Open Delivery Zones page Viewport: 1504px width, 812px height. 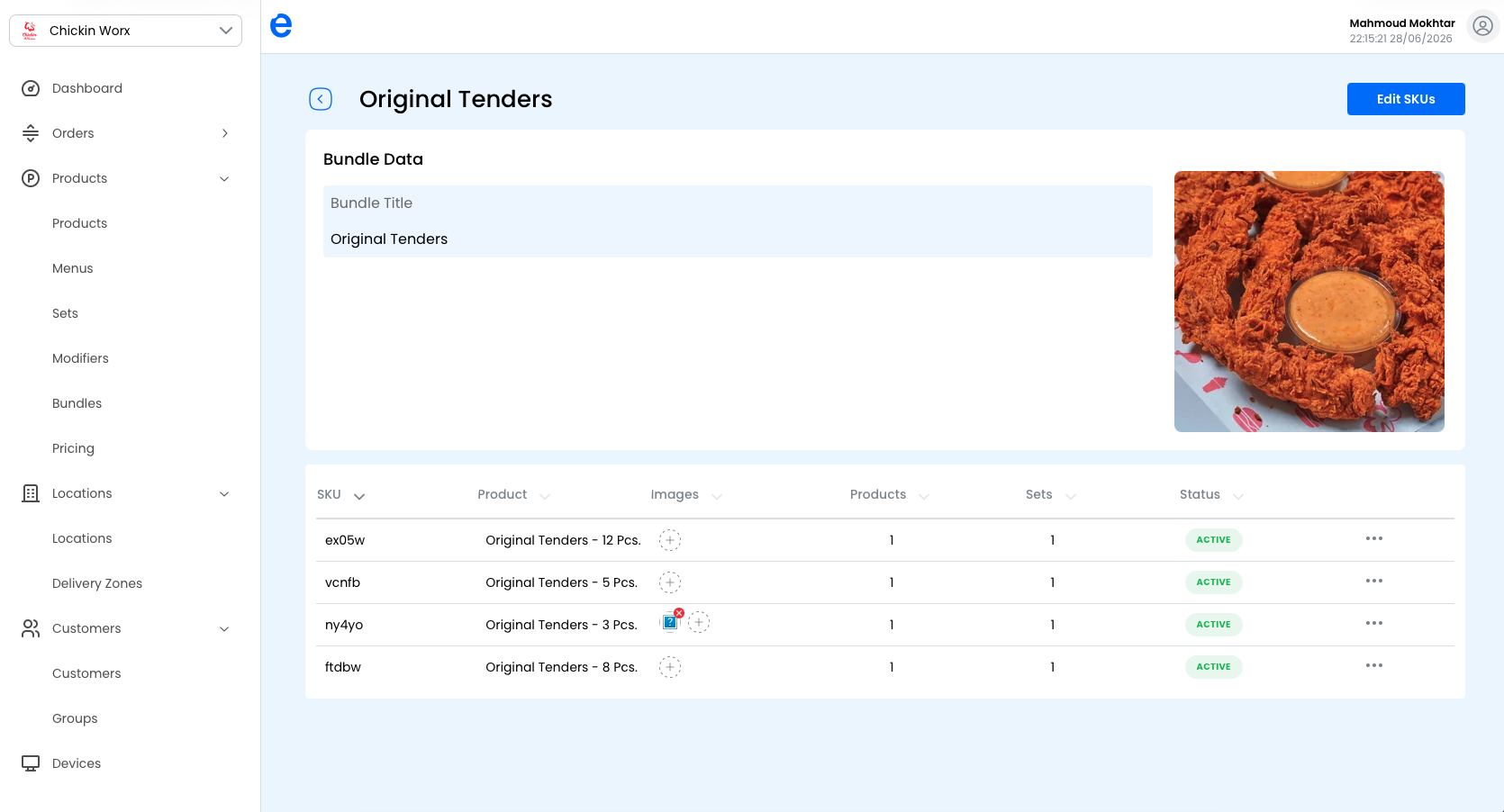click(x=97, y=583)
